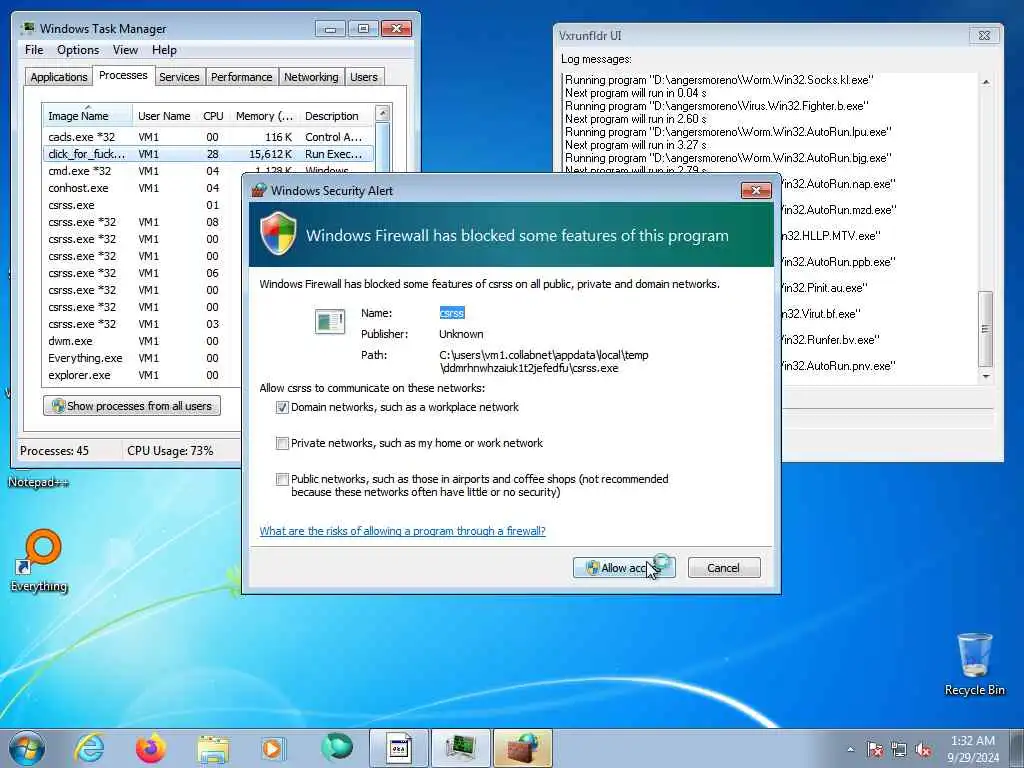Close the Windows Security Alert dialog
This screenshot has width=1024, height=768.
point(756,190)
